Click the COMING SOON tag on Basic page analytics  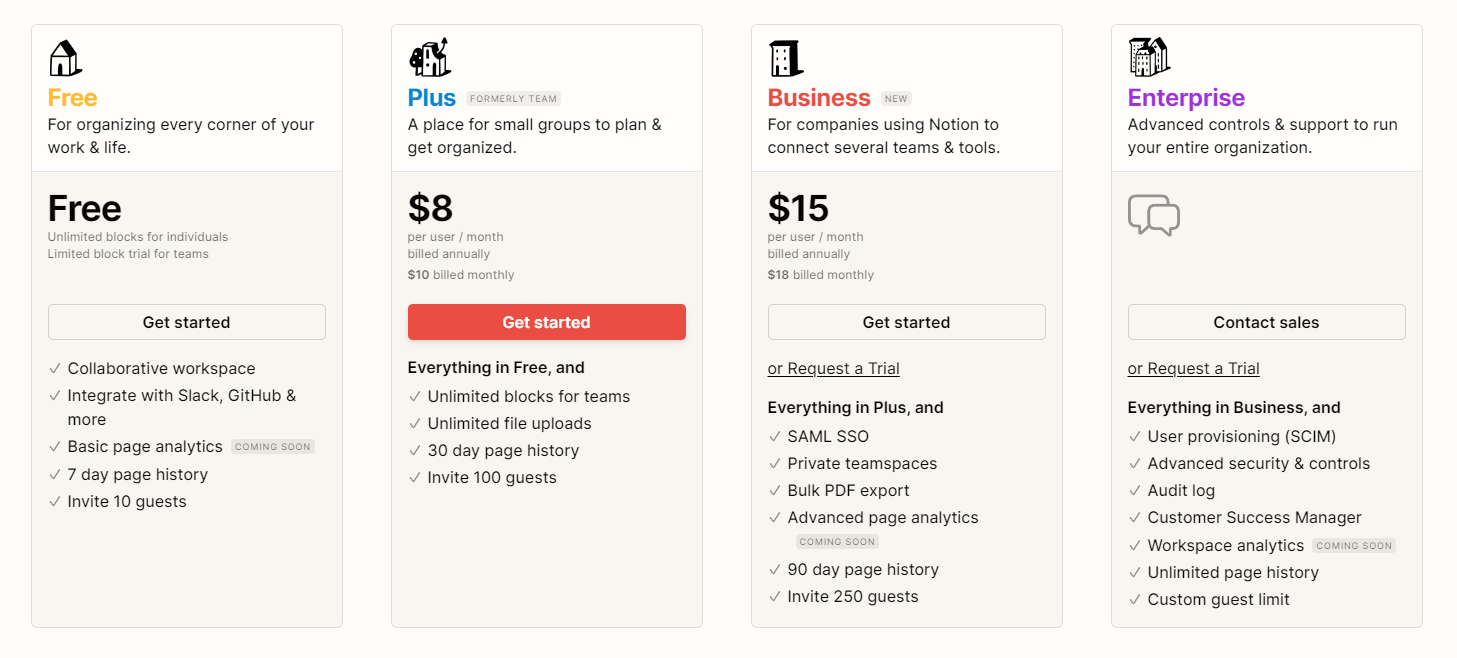(x=273, y=447)
